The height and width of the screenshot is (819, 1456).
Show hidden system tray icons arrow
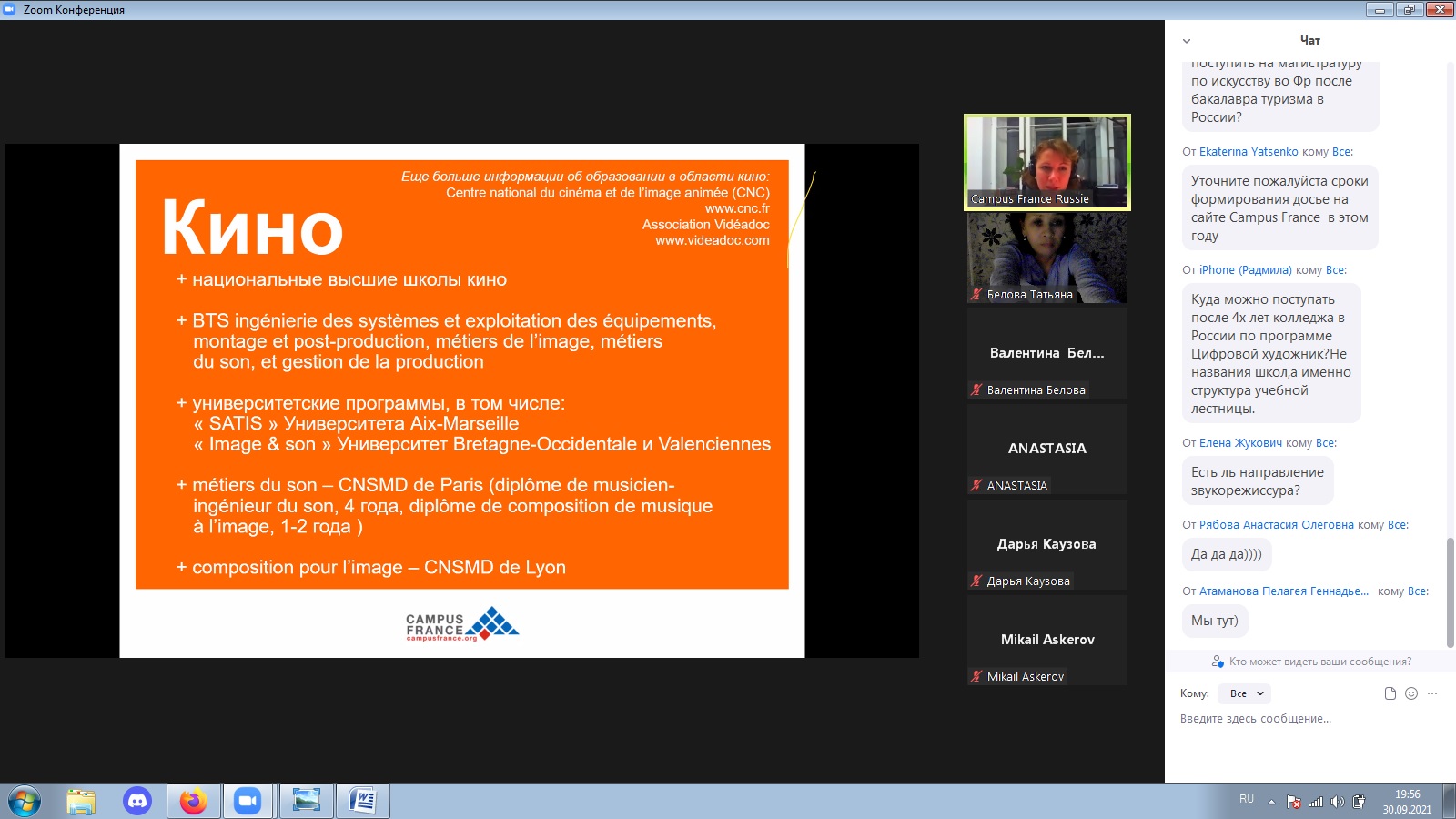point(1272,802)
